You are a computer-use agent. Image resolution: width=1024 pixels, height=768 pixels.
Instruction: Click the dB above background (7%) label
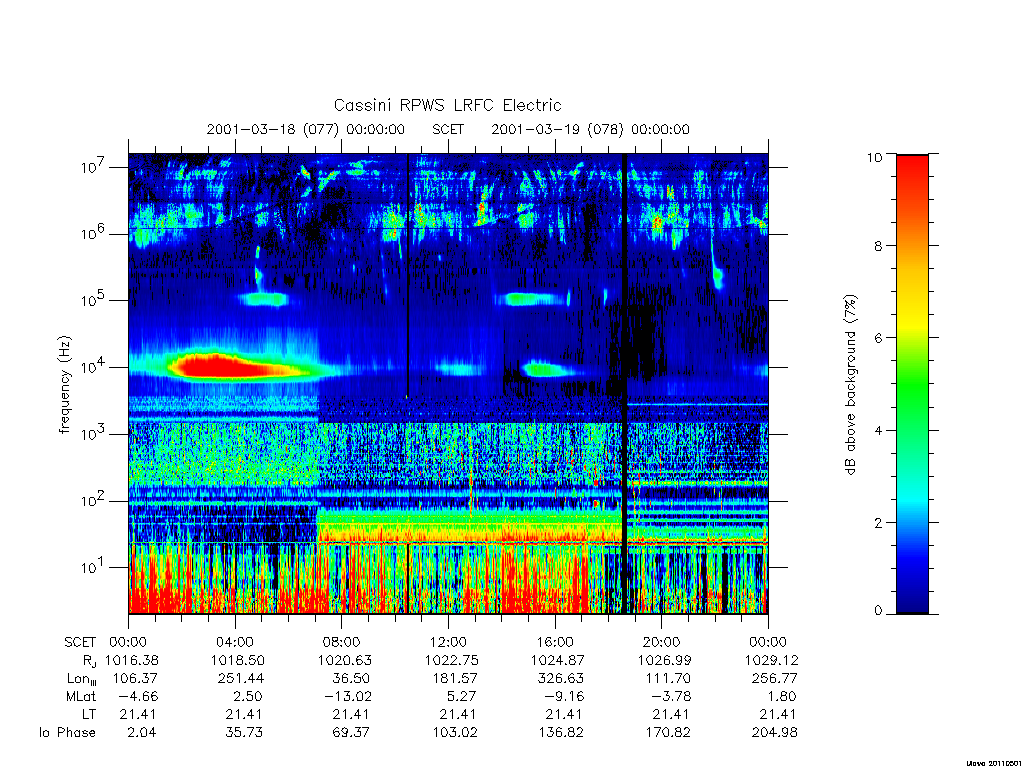[850, 385]
